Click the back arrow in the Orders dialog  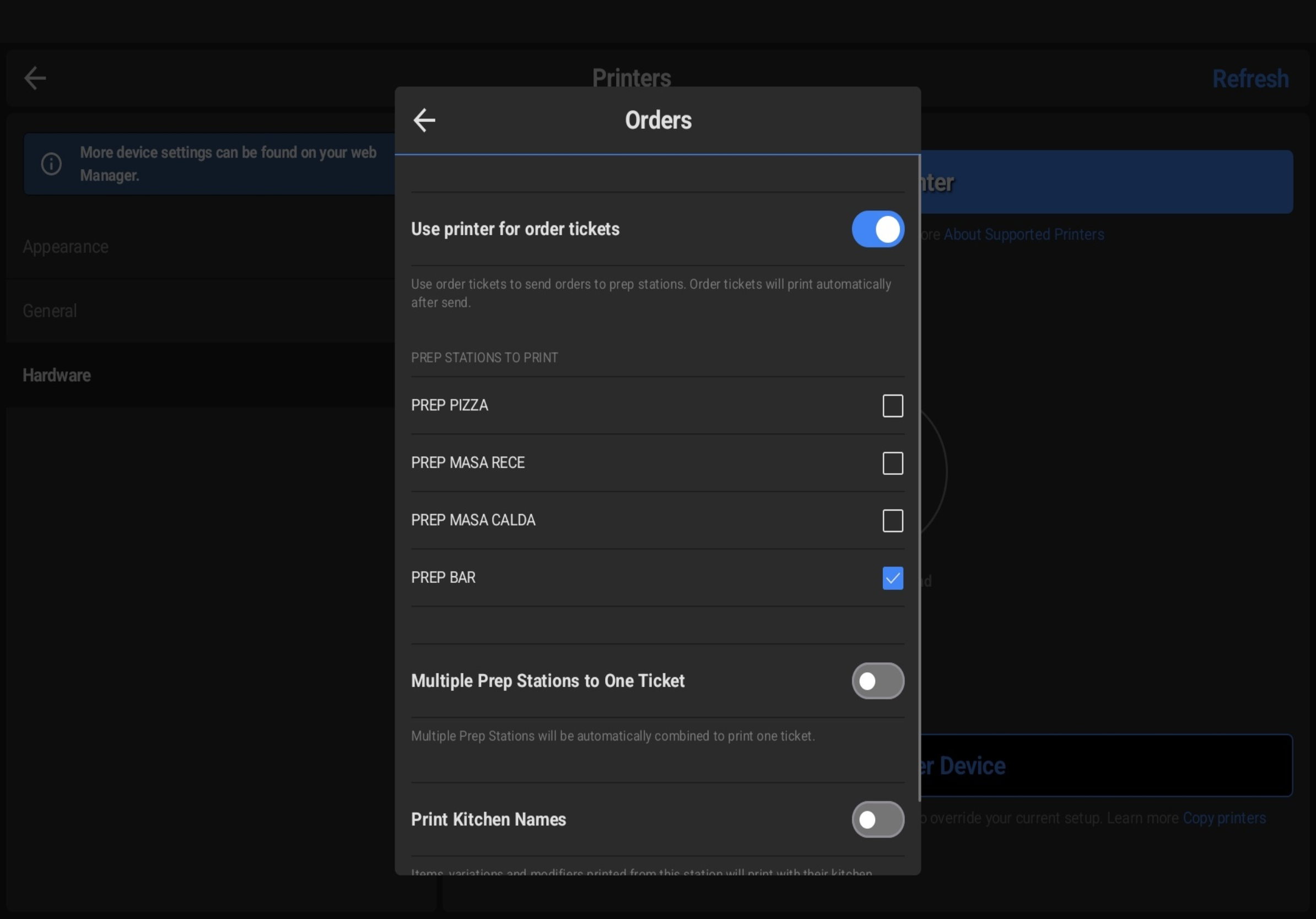point(424,120)
